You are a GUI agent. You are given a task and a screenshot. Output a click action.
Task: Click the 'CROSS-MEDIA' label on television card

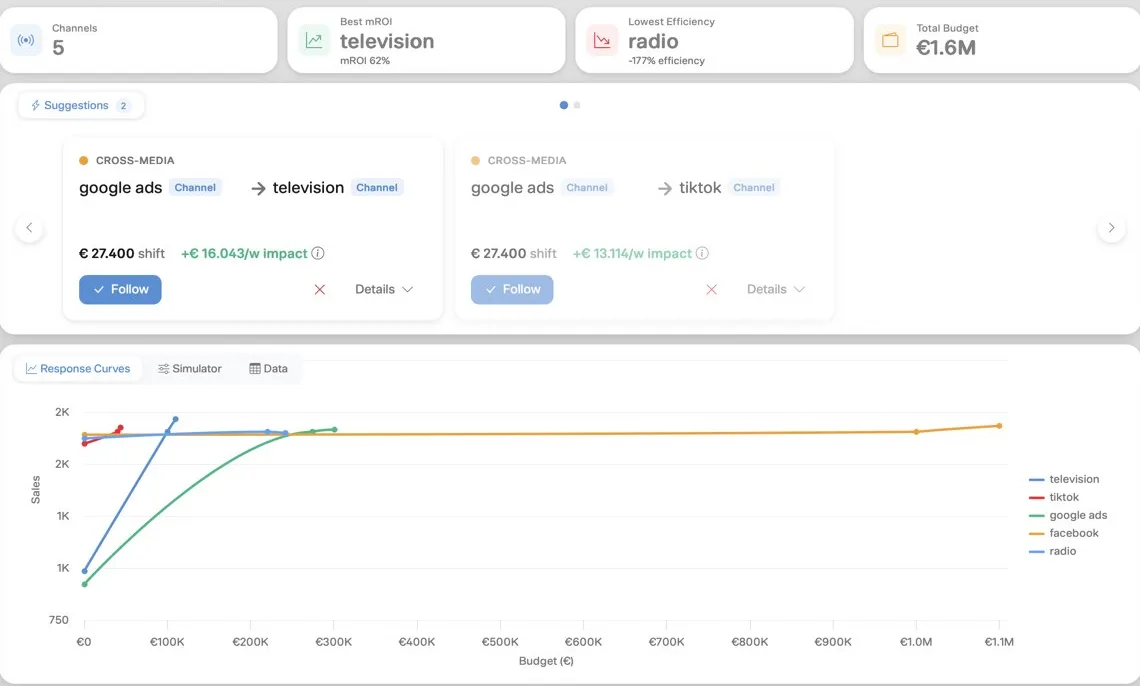(135, 161)
